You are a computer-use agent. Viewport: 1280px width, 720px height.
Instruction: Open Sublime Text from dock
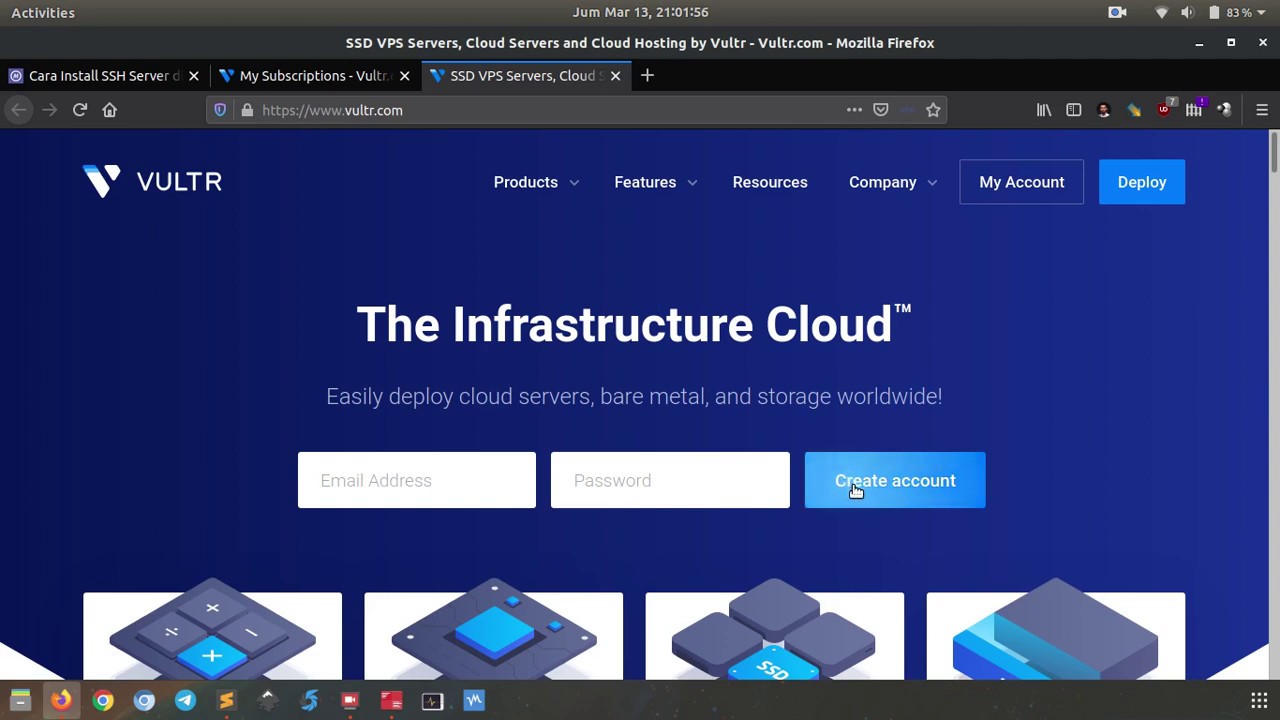227,701
